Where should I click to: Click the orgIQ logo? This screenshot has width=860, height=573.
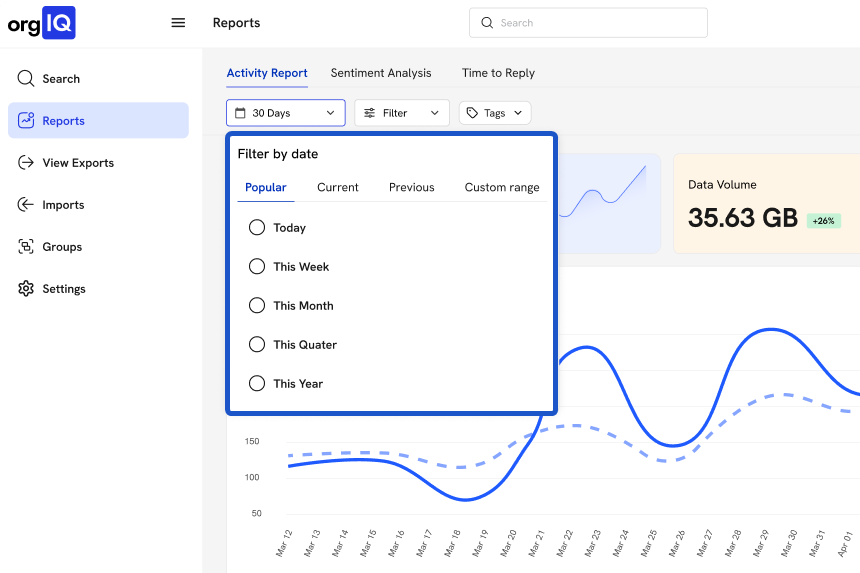point(42,23)
